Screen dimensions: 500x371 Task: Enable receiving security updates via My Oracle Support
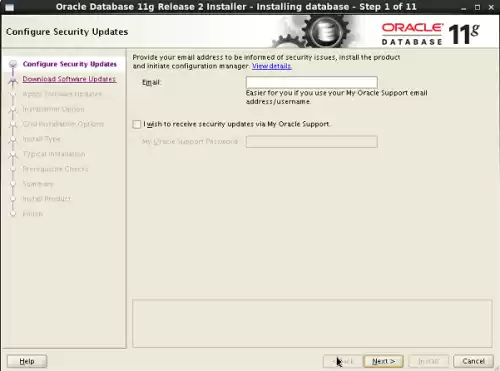tap(137, 124)
